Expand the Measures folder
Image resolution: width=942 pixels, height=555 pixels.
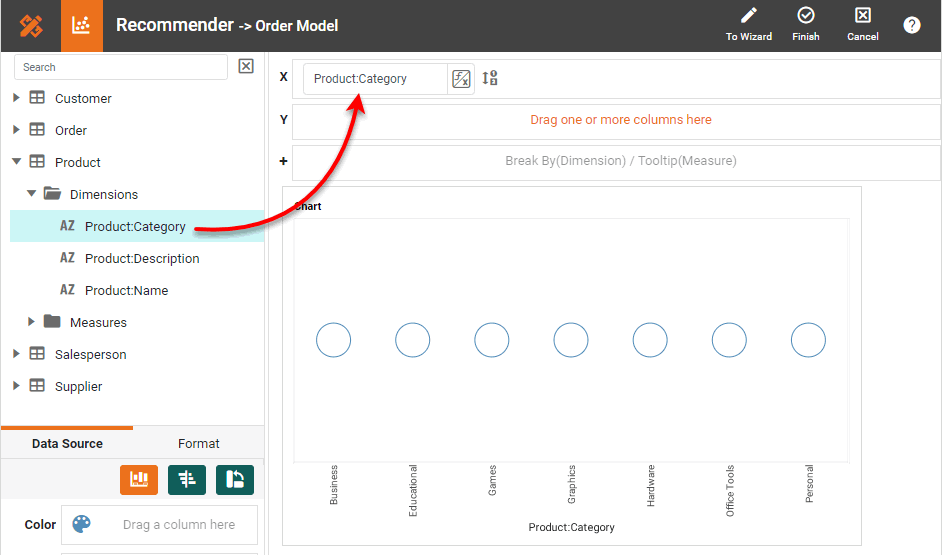[x=31, y=322]
